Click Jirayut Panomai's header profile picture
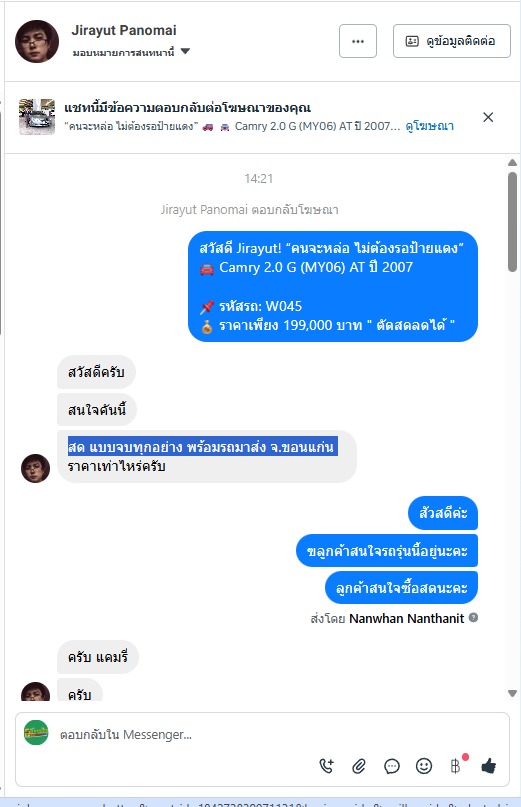 coord(37,41)
